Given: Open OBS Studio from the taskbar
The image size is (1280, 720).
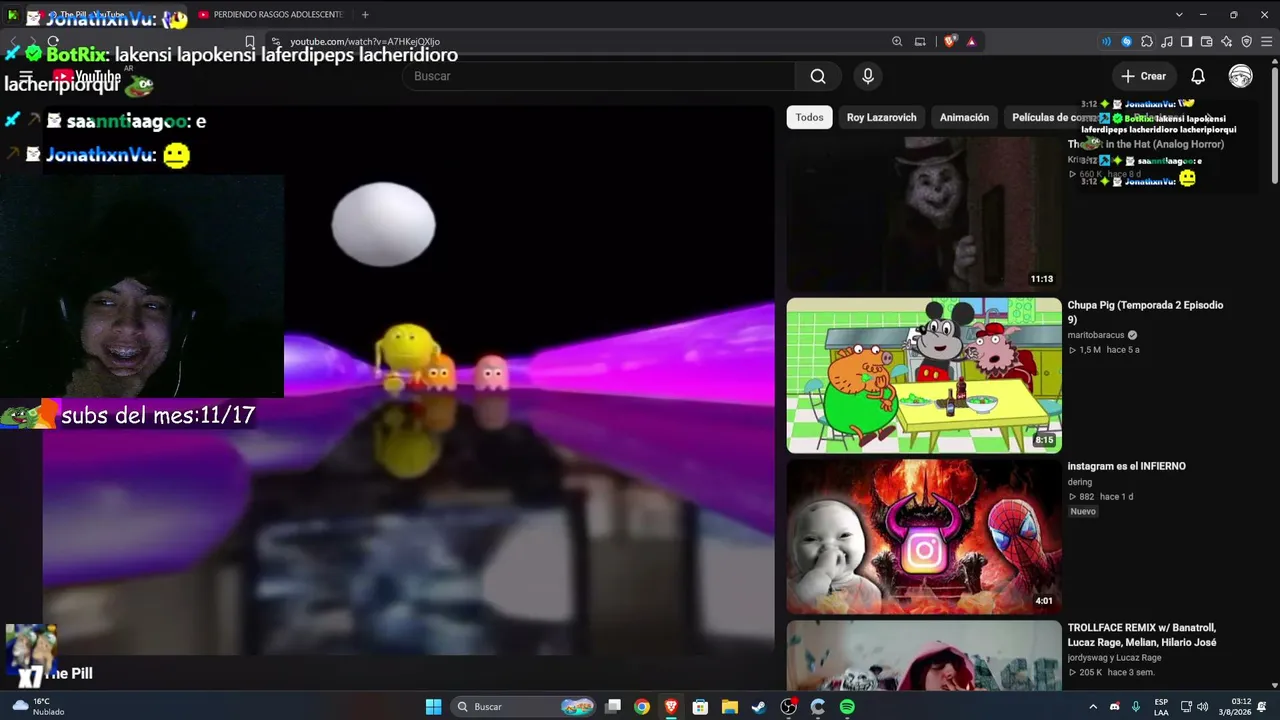Looking at the screenshot, I should [789, 707].
